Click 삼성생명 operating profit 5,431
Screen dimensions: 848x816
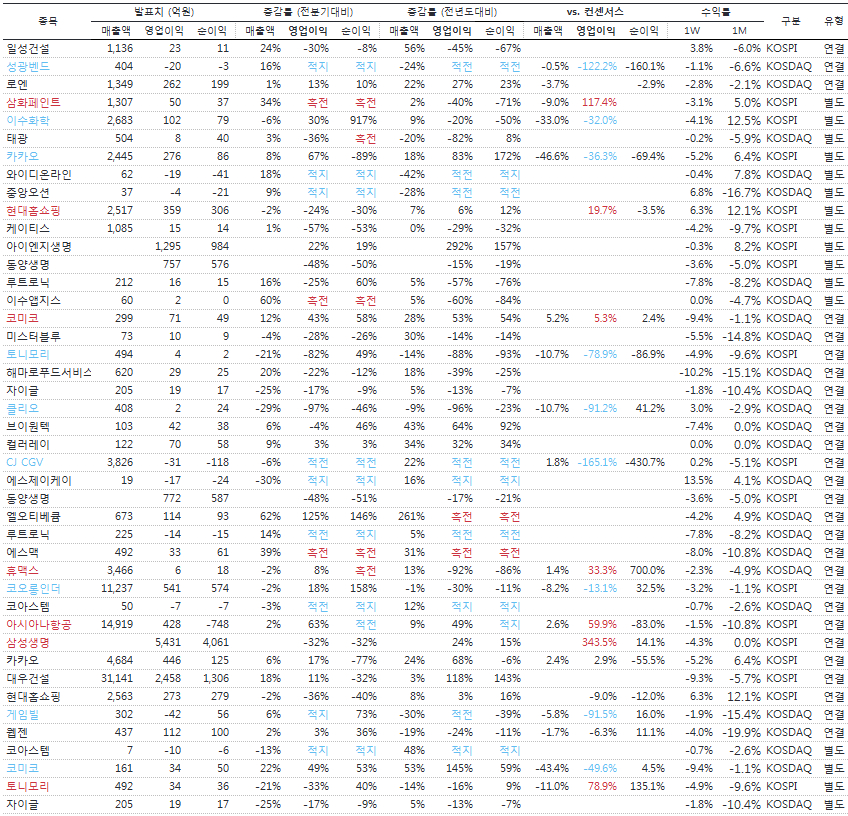[x=168, y=642]
